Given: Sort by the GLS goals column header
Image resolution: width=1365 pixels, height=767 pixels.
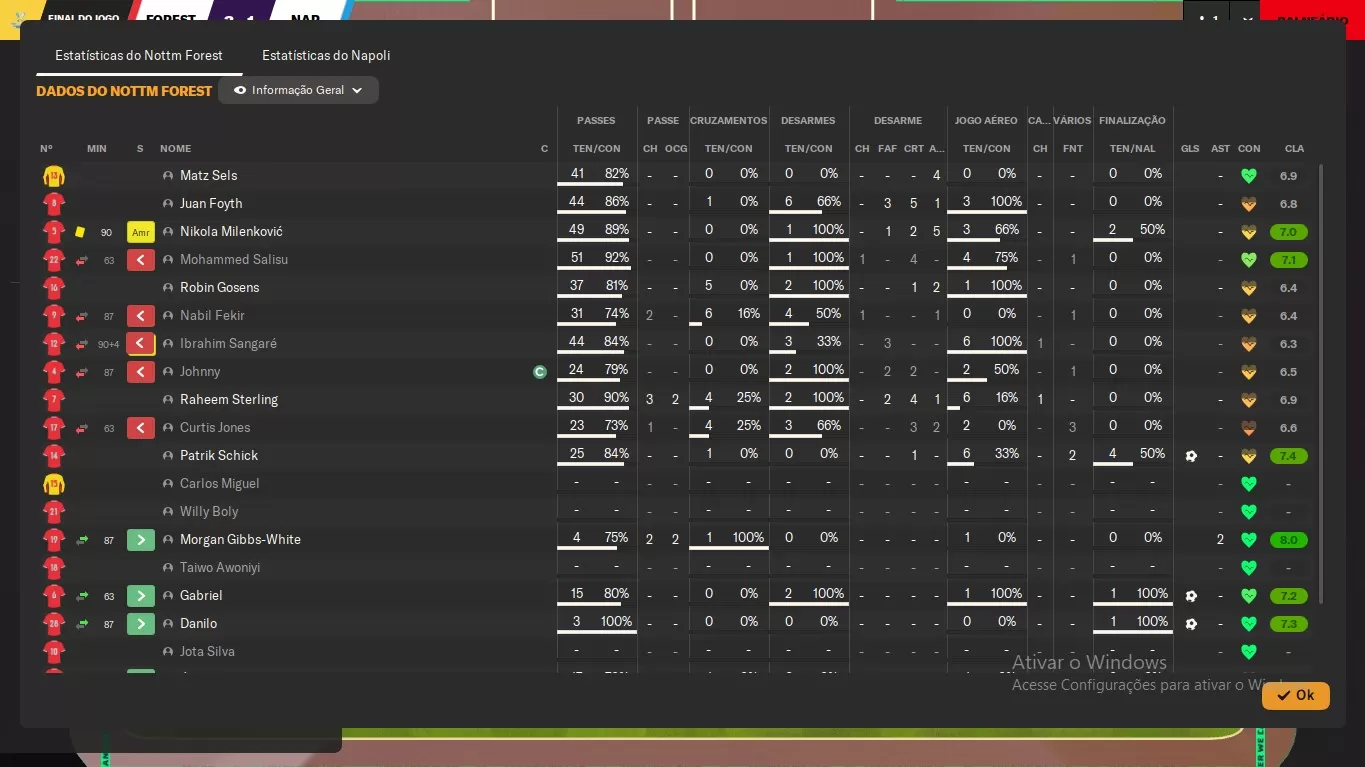Looking at the screenshot, I should click(x=1190, y=149).
